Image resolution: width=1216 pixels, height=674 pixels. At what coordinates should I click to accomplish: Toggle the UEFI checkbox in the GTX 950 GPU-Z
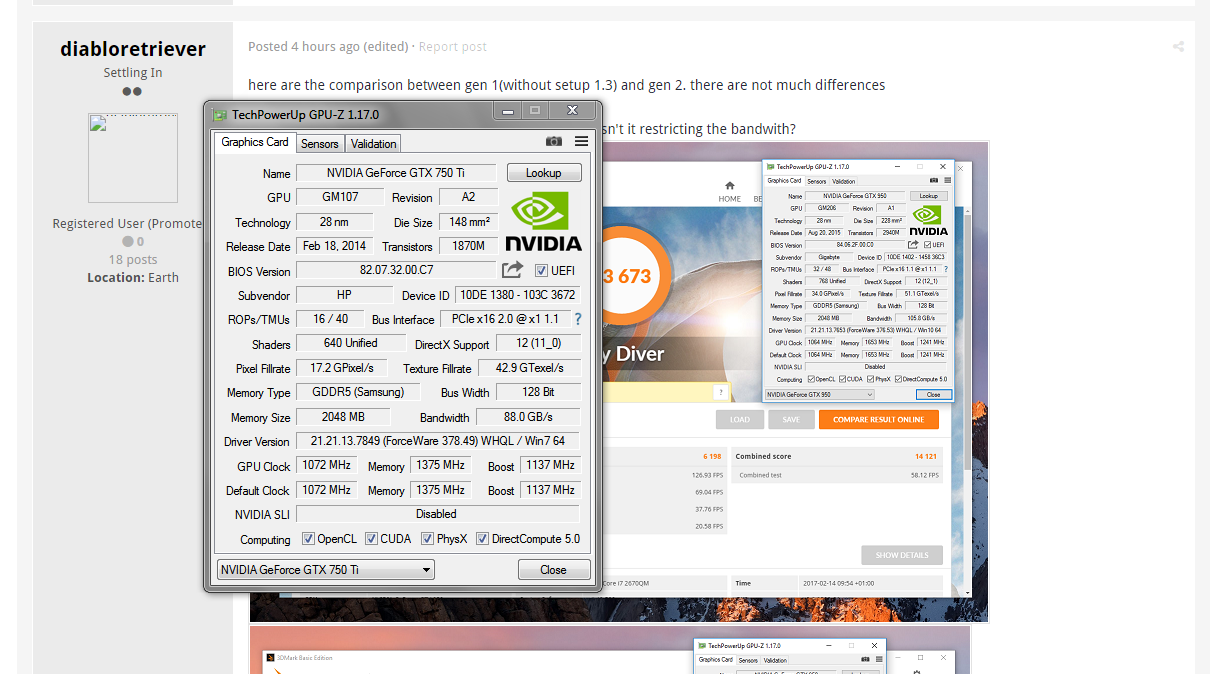click(x=927, y=244)
